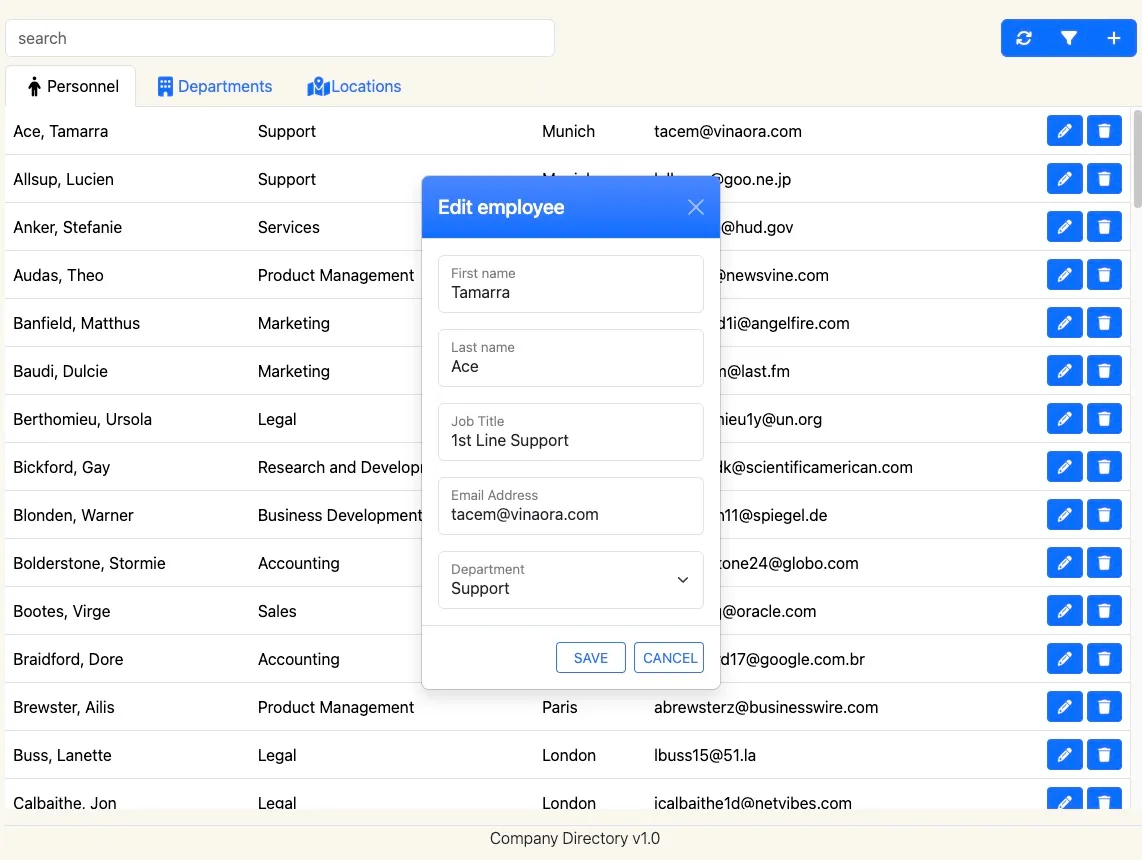Focus the search input field
The image size is (1142, 860).
point(280,38)
